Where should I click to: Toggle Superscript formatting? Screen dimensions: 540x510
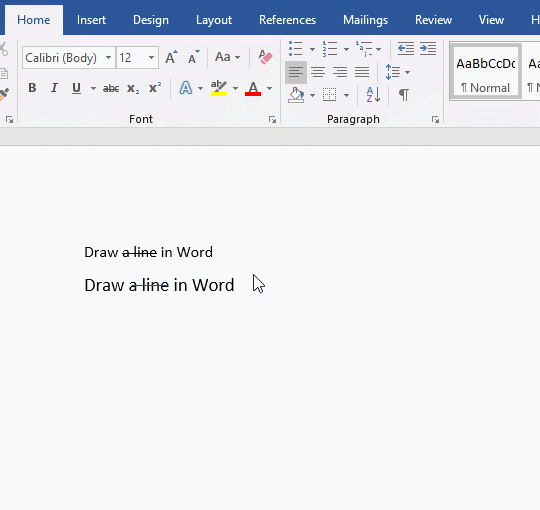pyautogui.click(x=155, y=88)
